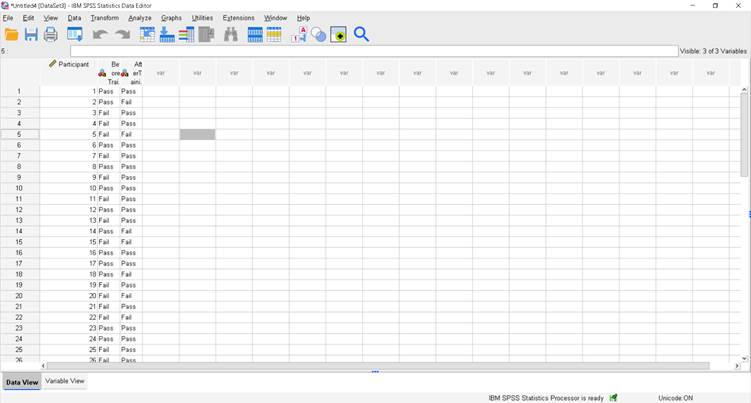This screenshot has height=403, width=751.
Task: Toggle the Value Labels display icon
Action: click(x=299, y=35)
